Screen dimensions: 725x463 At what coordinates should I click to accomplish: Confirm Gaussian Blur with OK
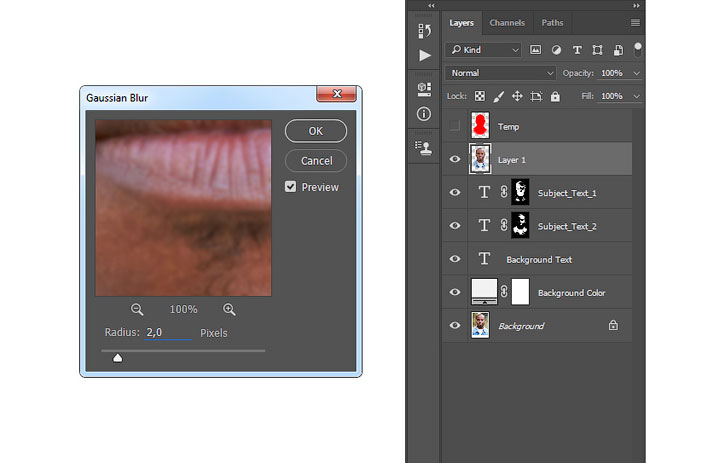[316, 131]
